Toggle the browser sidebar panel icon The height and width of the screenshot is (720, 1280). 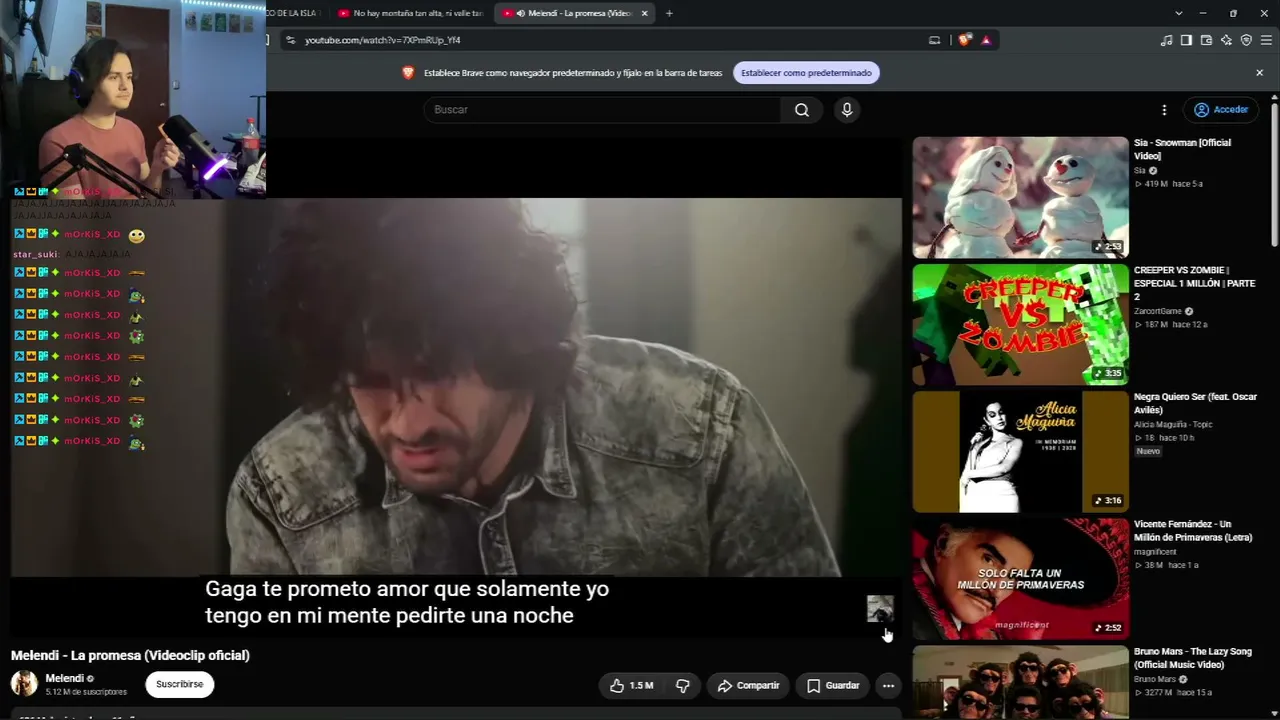[1186, 40]
